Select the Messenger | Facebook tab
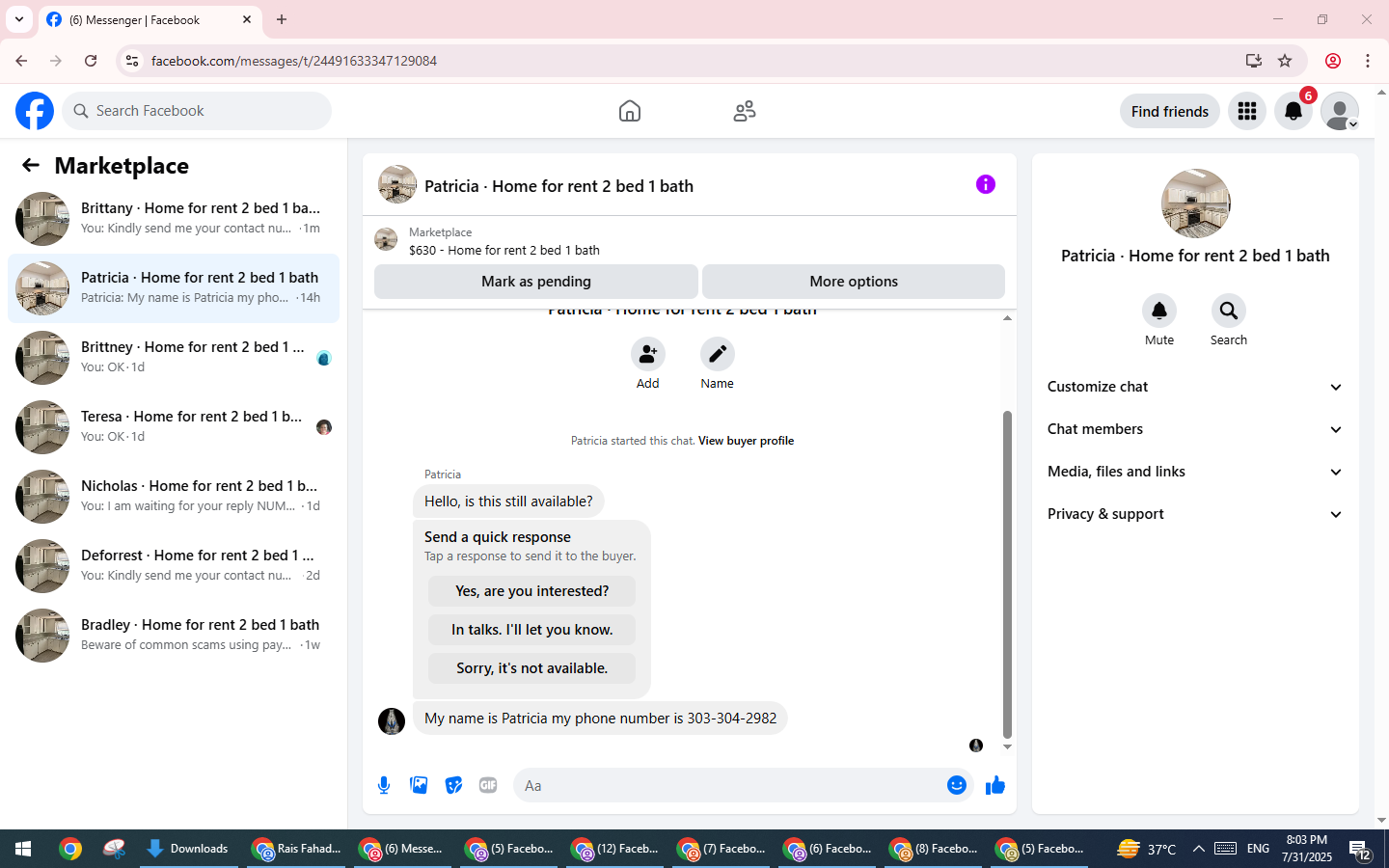Screen dimensions: 1389x868 (150, 19)
